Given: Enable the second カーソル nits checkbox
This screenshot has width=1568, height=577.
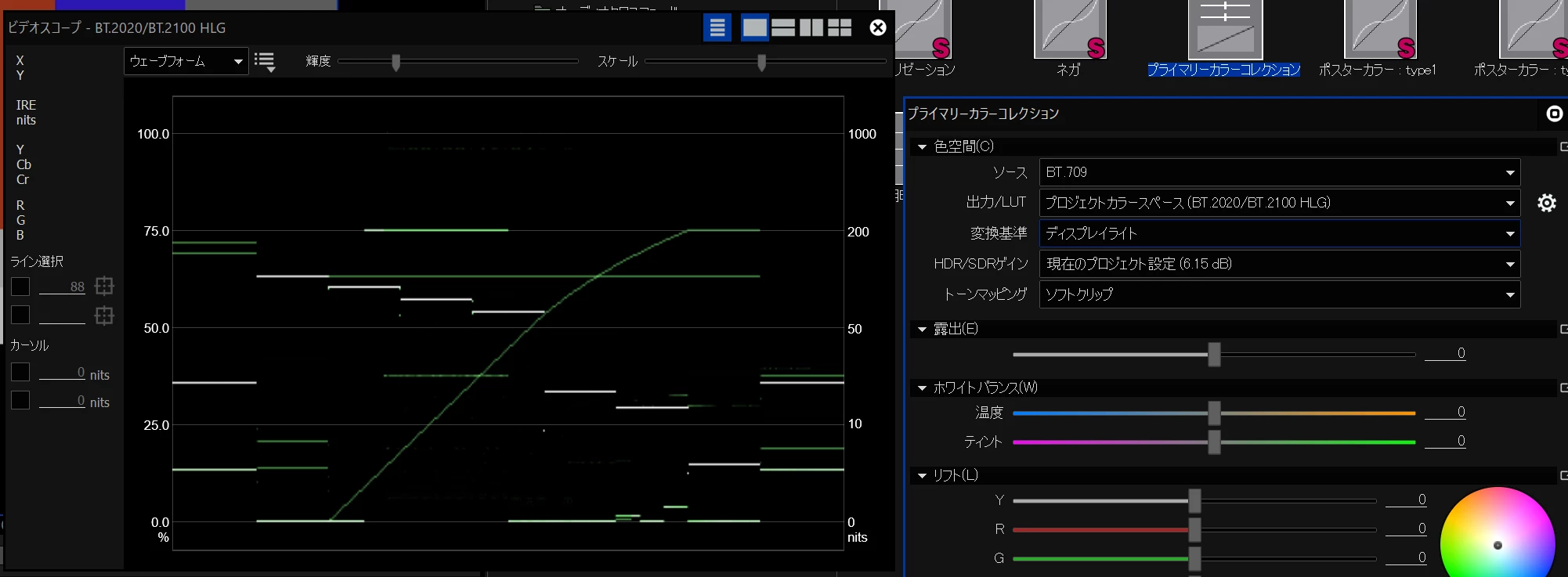Looking at the screenshot, I should tap(20, 400).
